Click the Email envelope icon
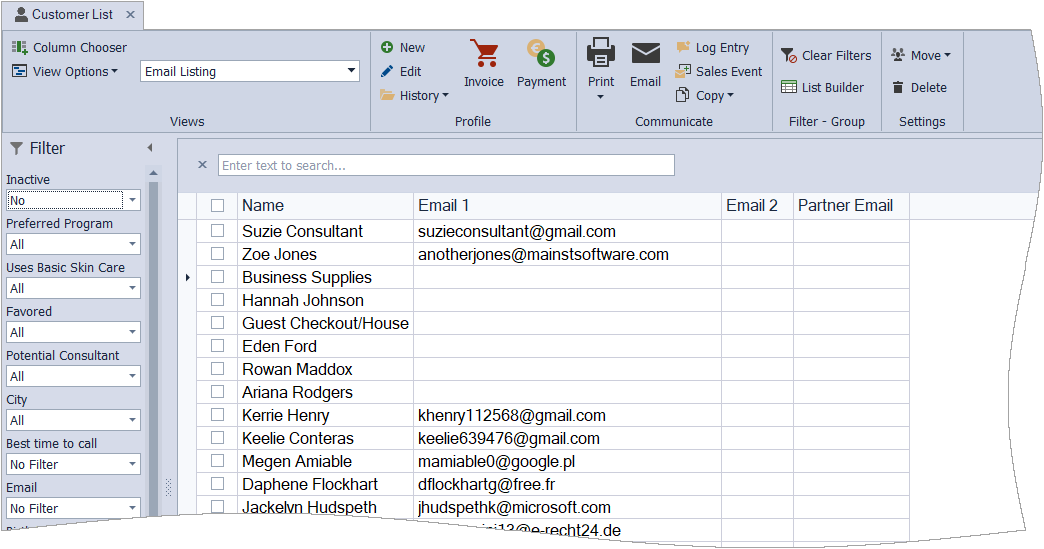The image size is (1044, 549). pyautogui.click(x=645, y=55)
